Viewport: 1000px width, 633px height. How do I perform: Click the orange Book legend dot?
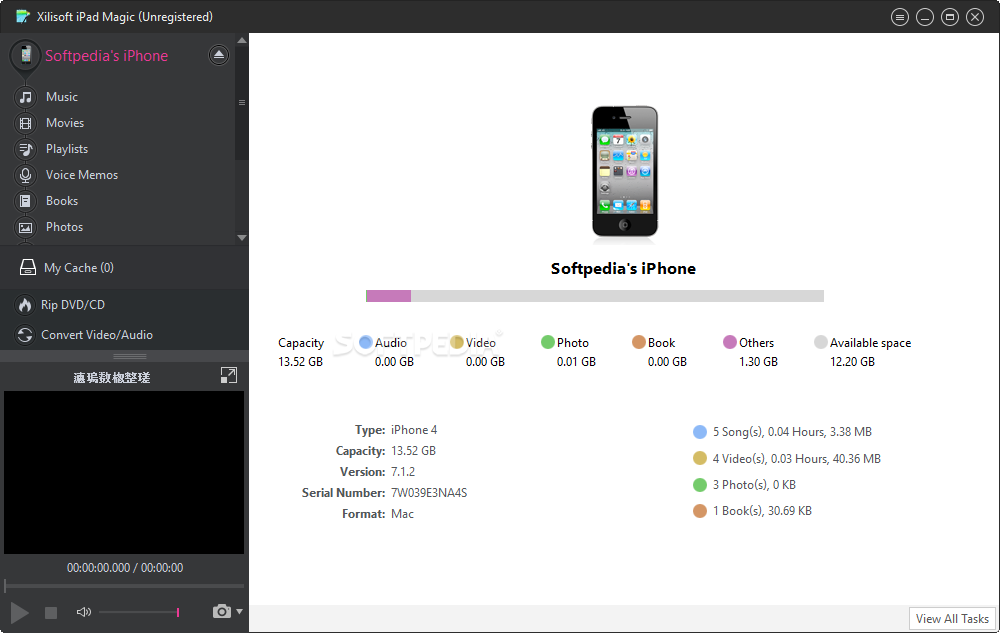[x=639, y=342]
